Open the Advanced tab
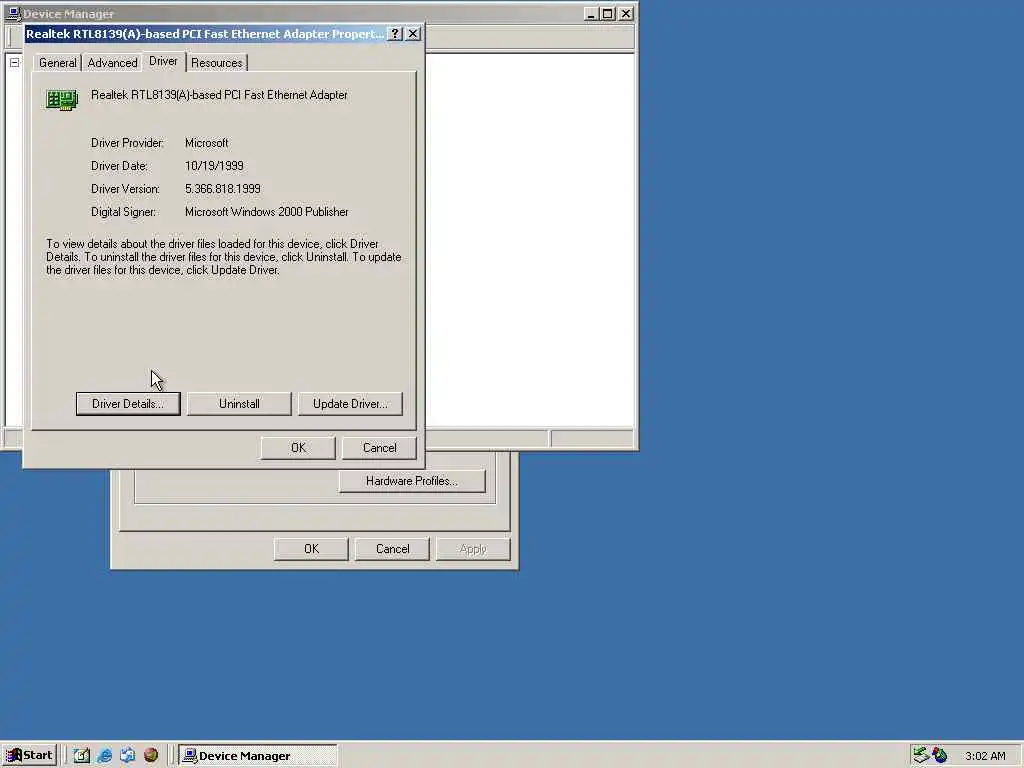Viewport: 1024px width, 768px height. click(x=112, y=63)
